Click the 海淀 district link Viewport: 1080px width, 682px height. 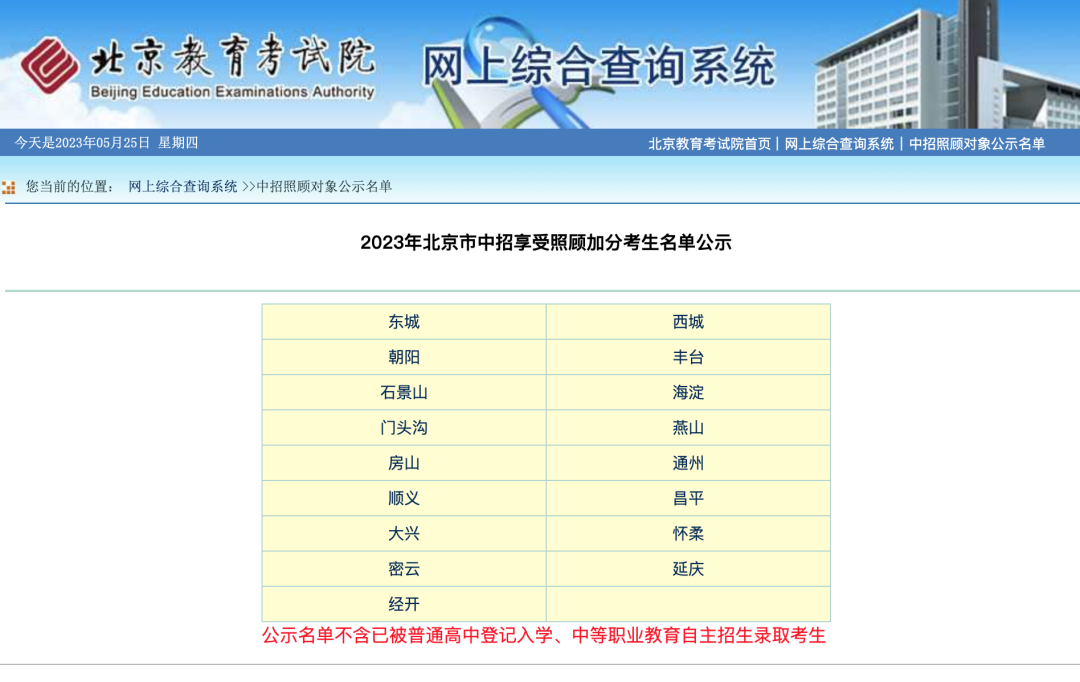(688, 392)
